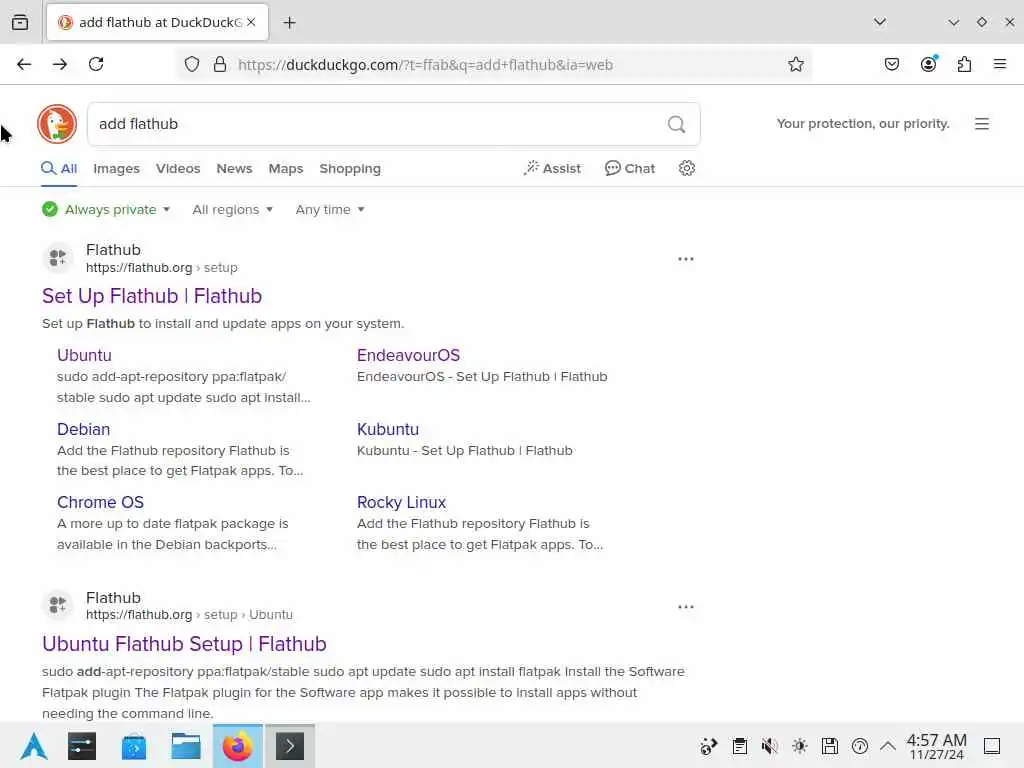
Task: Switch to Shopping results tab
Action: tap(349, 168)
